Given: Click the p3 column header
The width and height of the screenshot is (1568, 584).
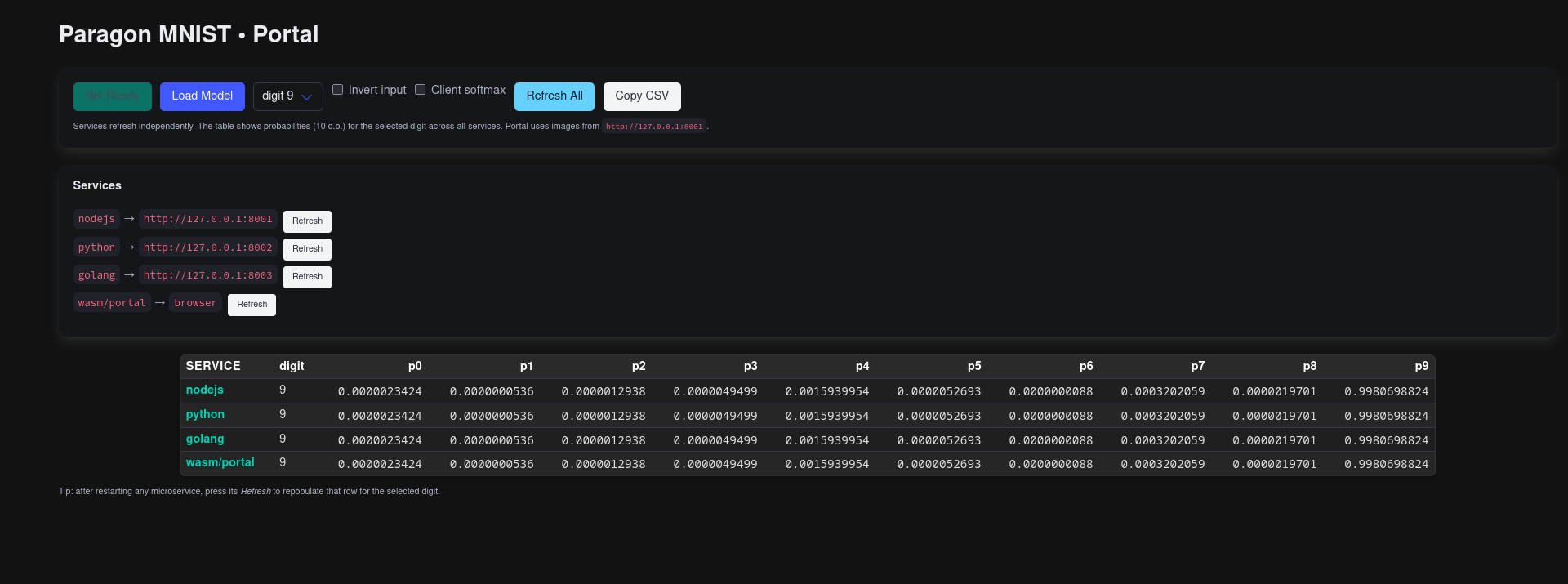Looking at the screenshot, I should click(x=751, y=366).
